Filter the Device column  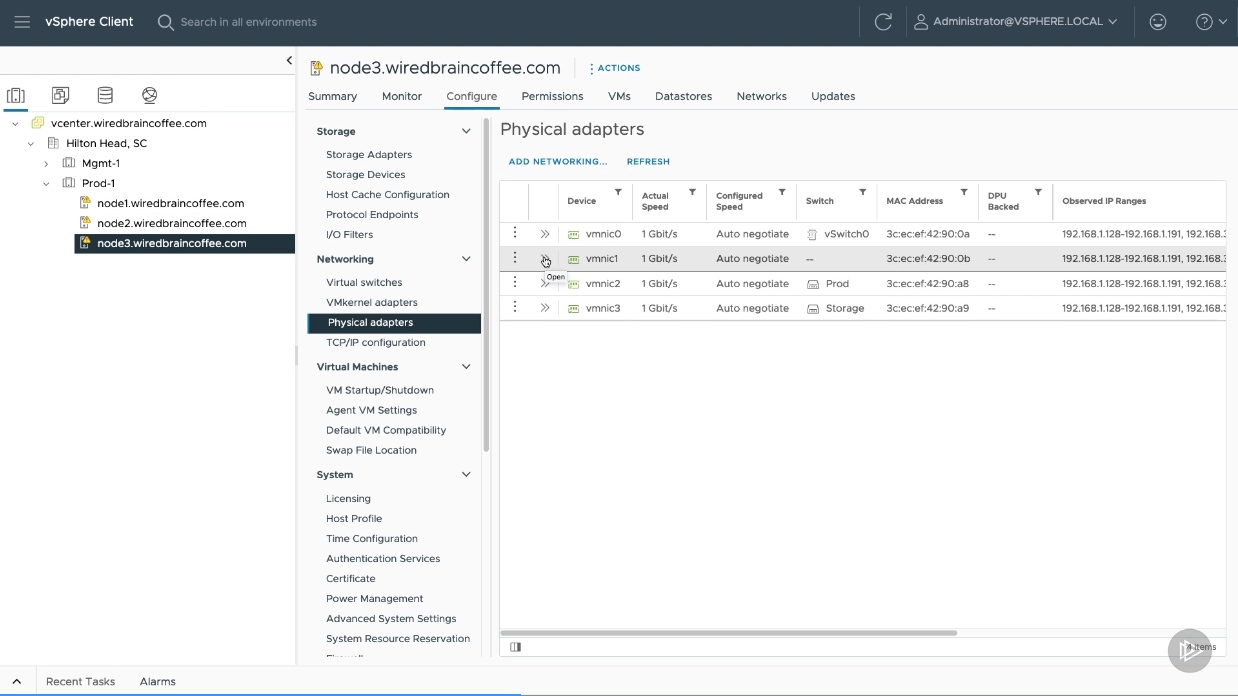618,192
